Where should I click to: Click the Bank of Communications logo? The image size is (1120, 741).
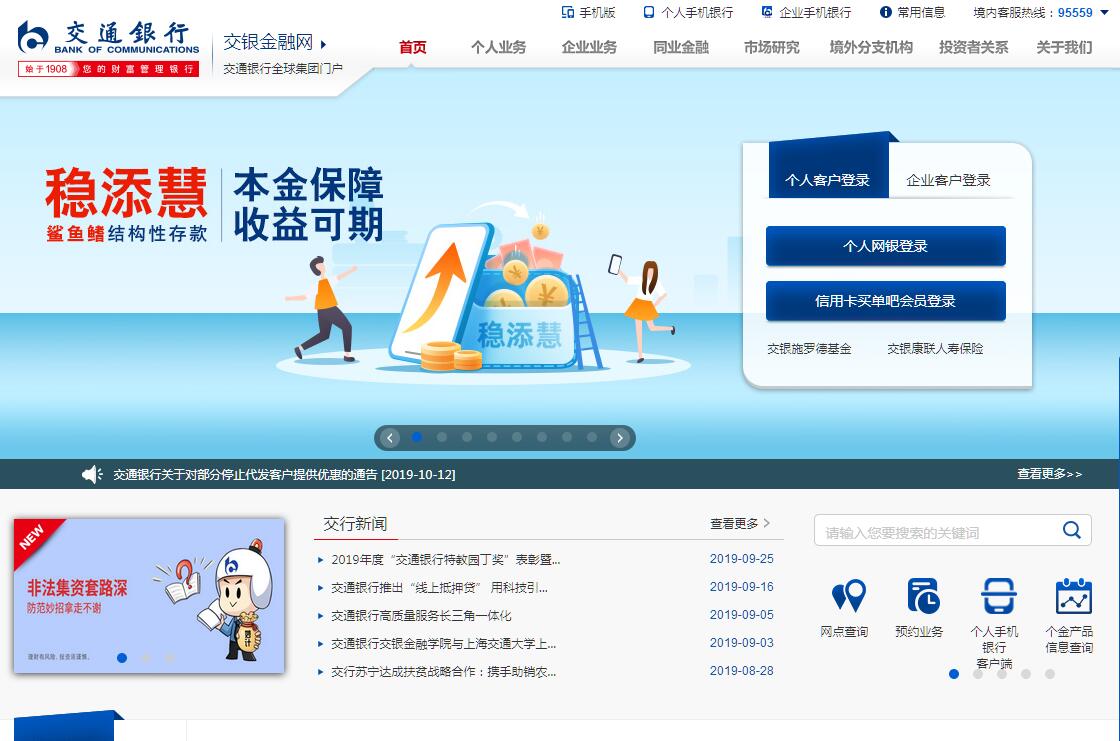coord(108,47)
